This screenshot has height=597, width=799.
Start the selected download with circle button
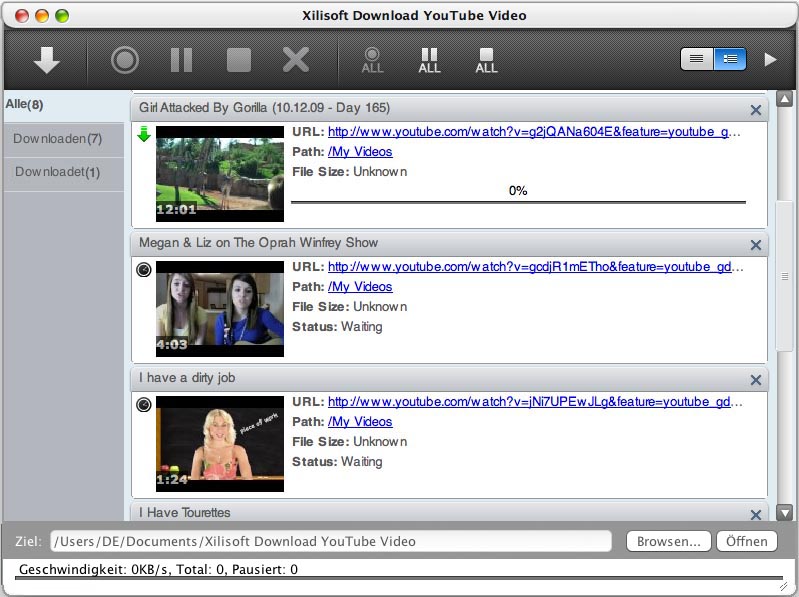pos(125,60)
